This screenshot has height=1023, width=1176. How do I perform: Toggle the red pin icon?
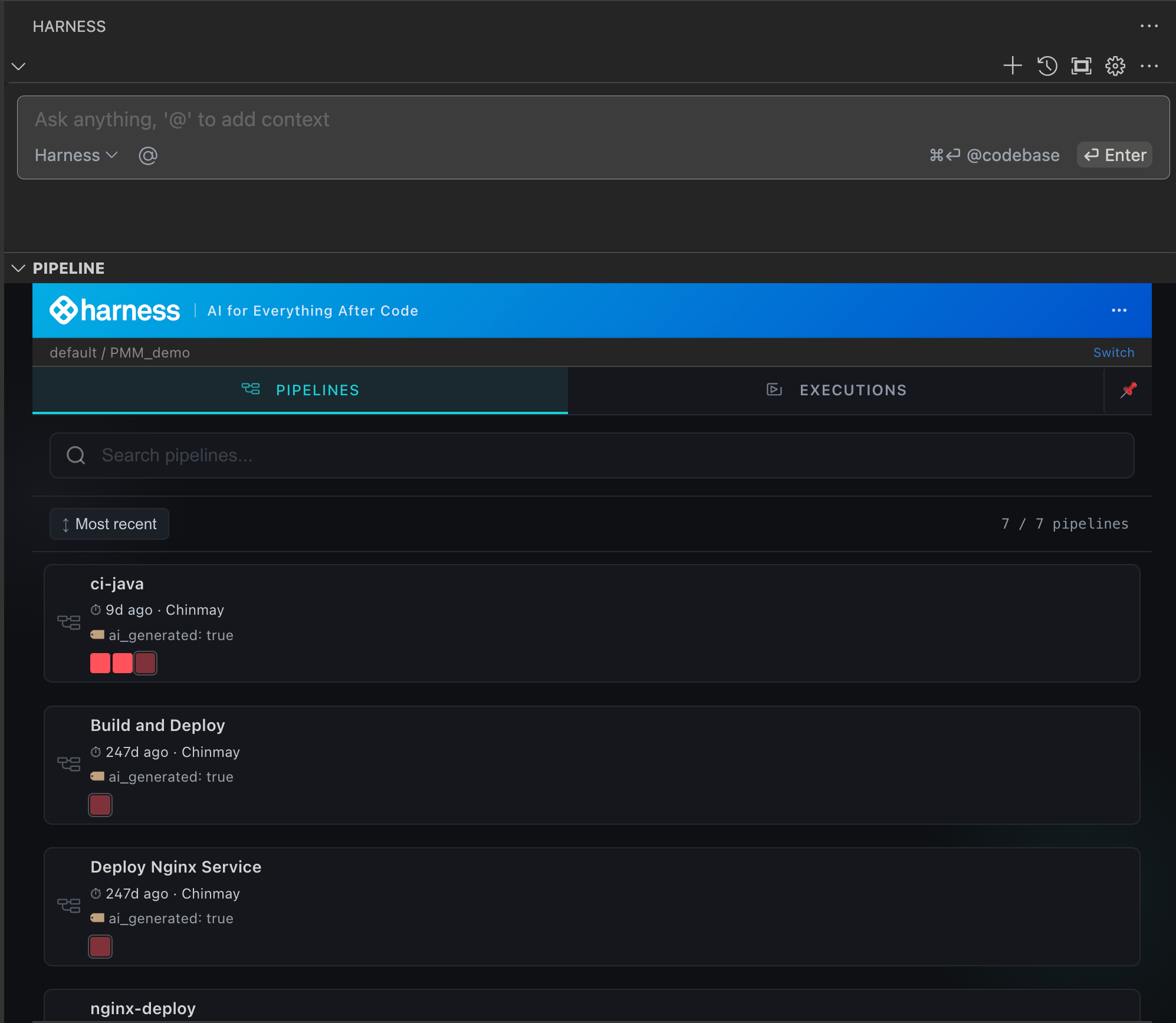[1128, 390]
